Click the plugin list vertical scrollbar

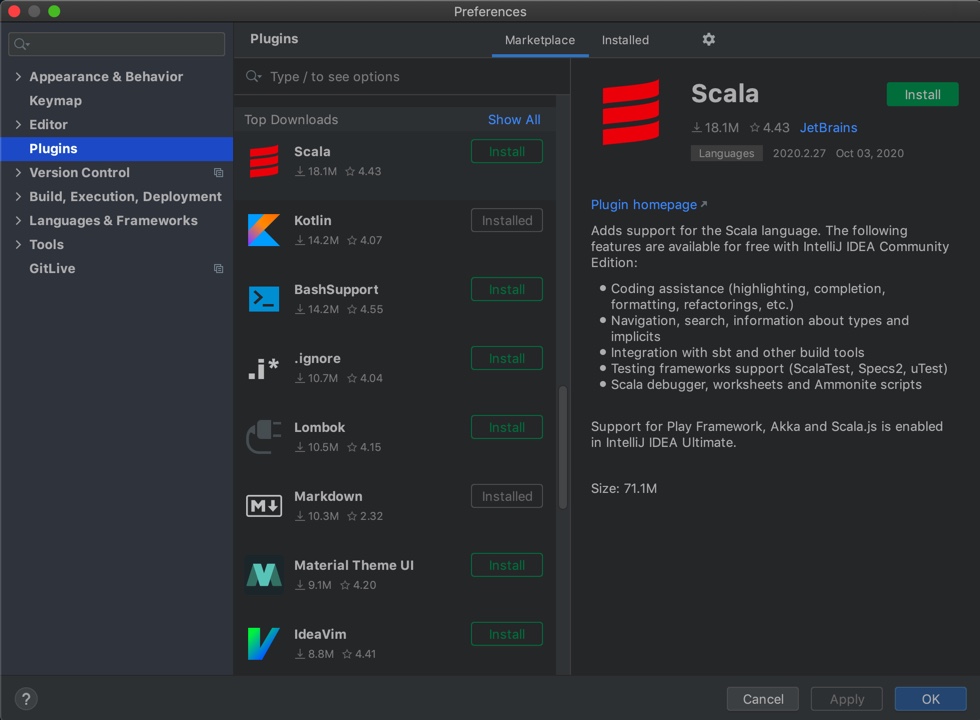tap(562, 448)
